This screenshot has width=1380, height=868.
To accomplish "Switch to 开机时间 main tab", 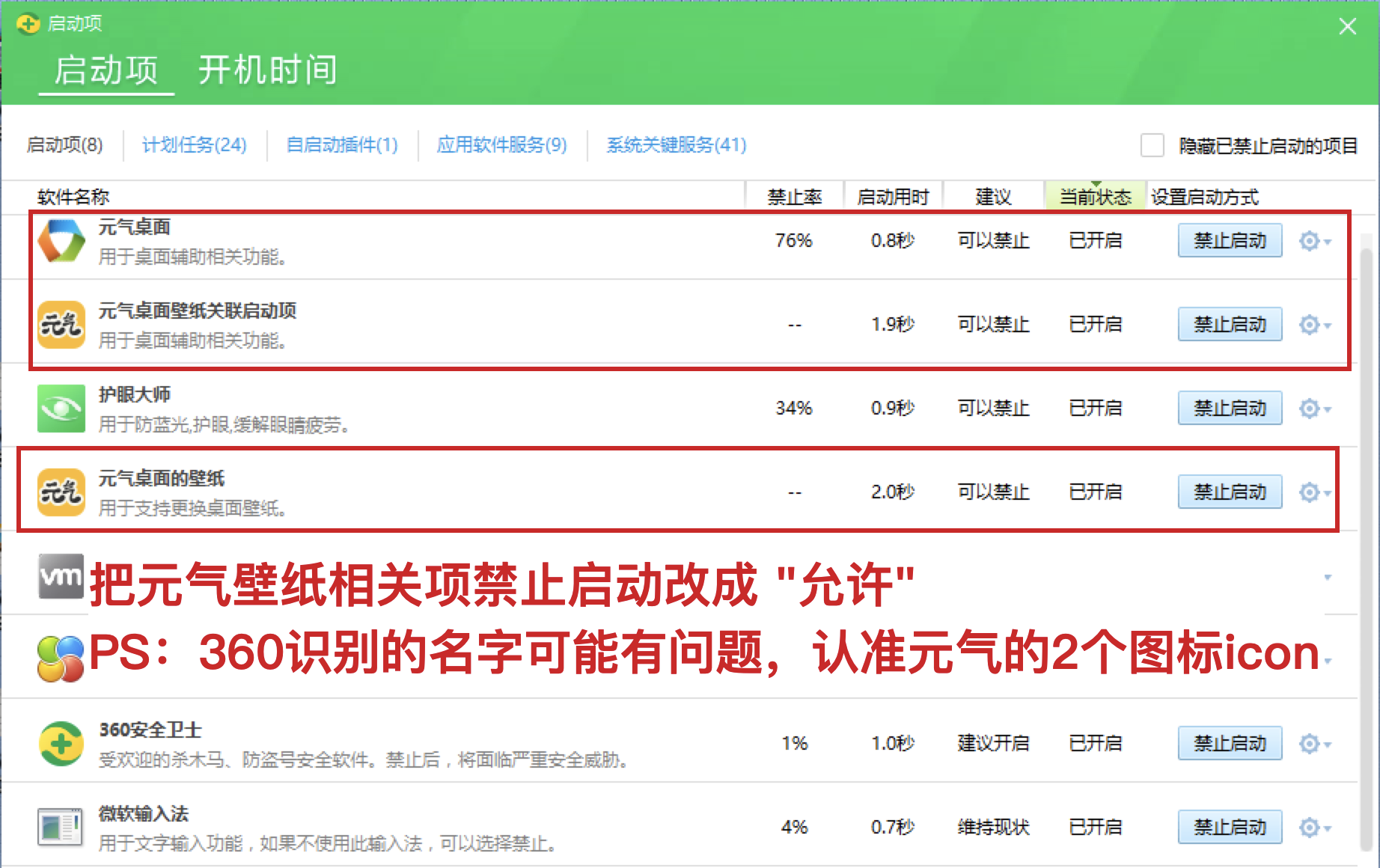I will coord(268,70).
